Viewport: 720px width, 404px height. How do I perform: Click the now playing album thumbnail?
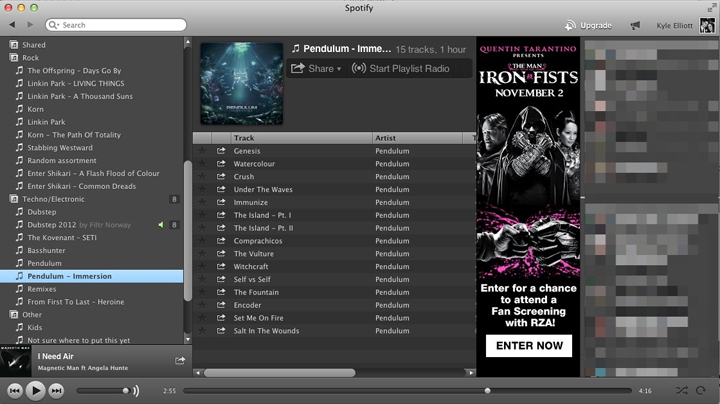coord(15,361)
